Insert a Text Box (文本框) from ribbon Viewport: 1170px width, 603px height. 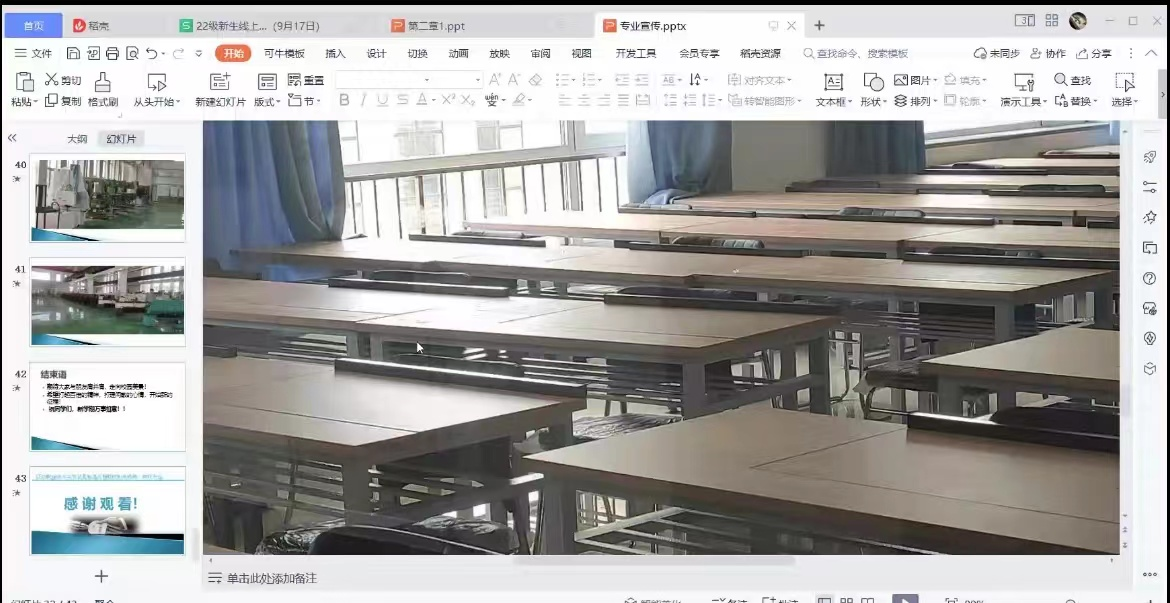(833, 82)
